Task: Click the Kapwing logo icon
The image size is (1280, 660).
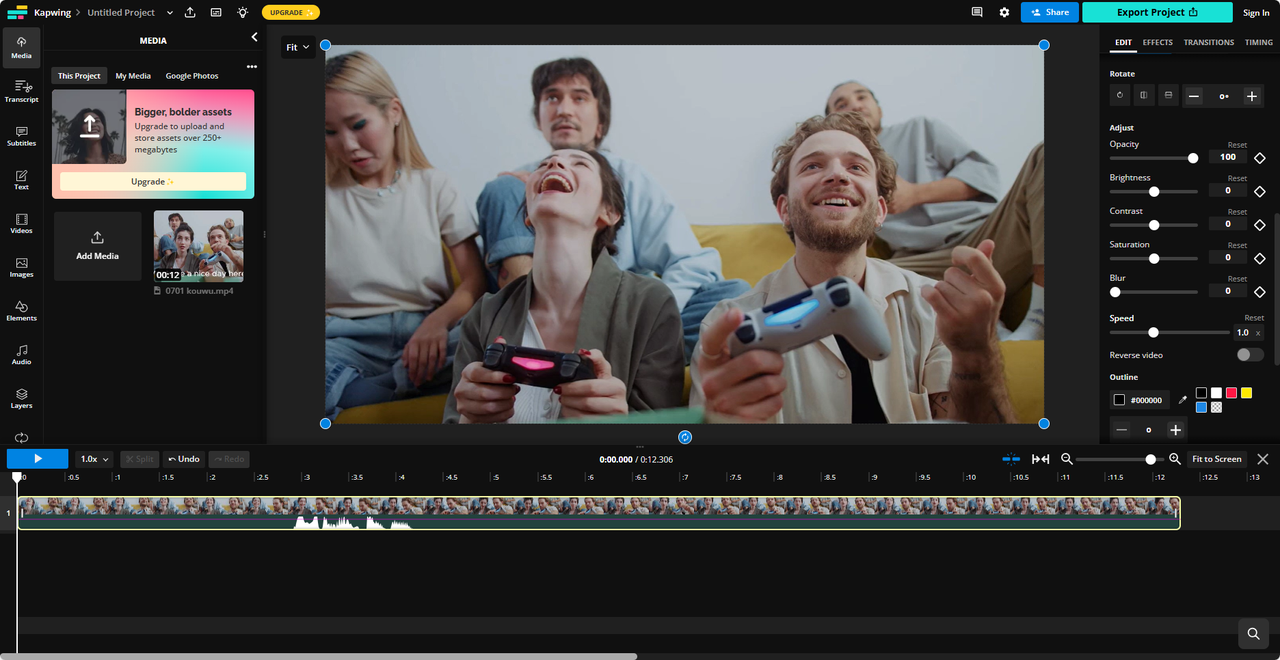Action: (17, 12)
